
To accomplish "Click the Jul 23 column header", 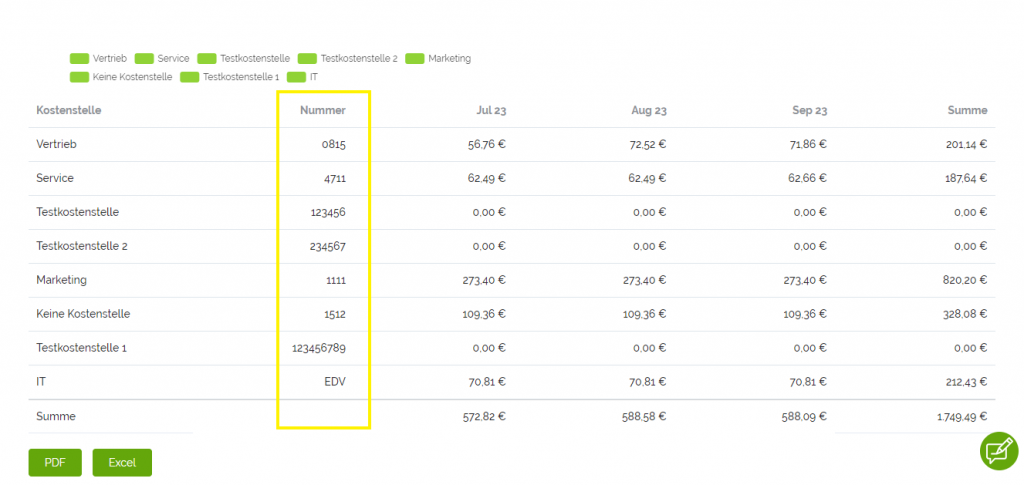I will coord(490,110).
